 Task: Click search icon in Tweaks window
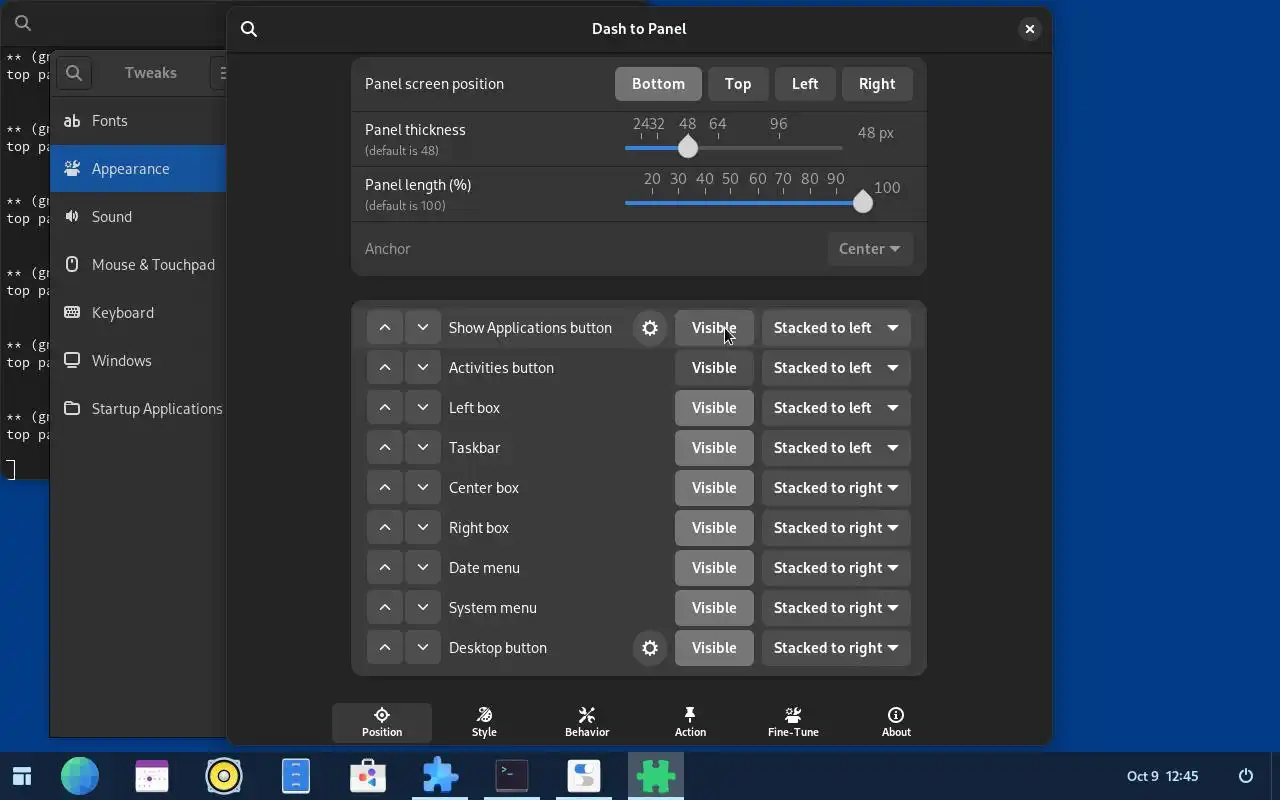coord(74,73)
